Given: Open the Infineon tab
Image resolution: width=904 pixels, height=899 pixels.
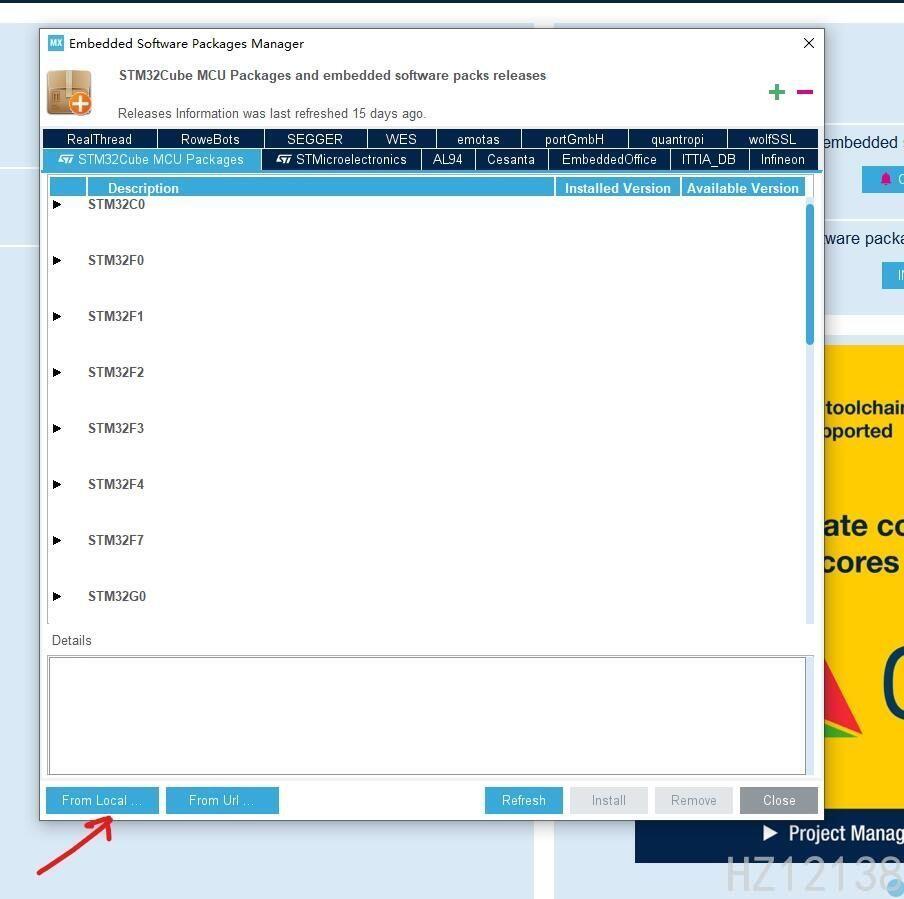Looking at the screenshot, I should 782,159.
